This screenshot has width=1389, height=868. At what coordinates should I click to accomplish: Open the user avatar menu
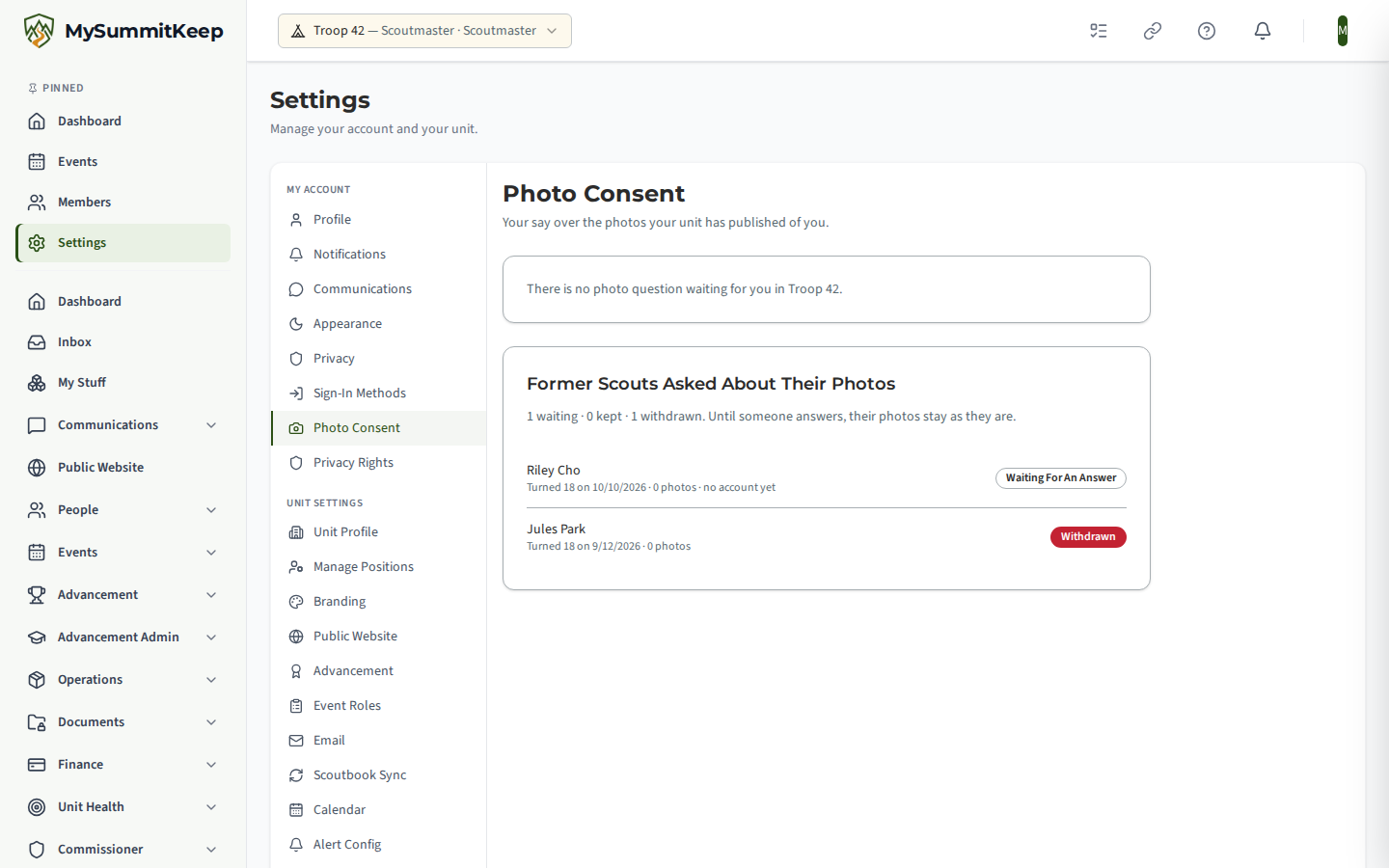pos(1343,31)
